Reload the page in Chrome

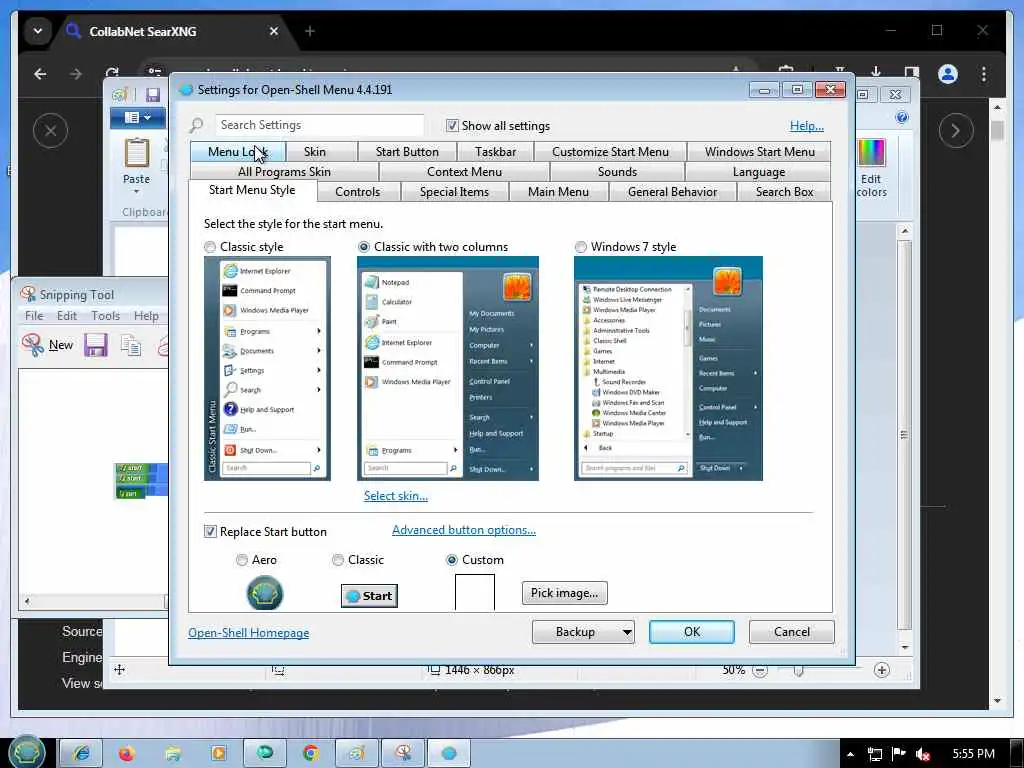(x=112, y=74)
